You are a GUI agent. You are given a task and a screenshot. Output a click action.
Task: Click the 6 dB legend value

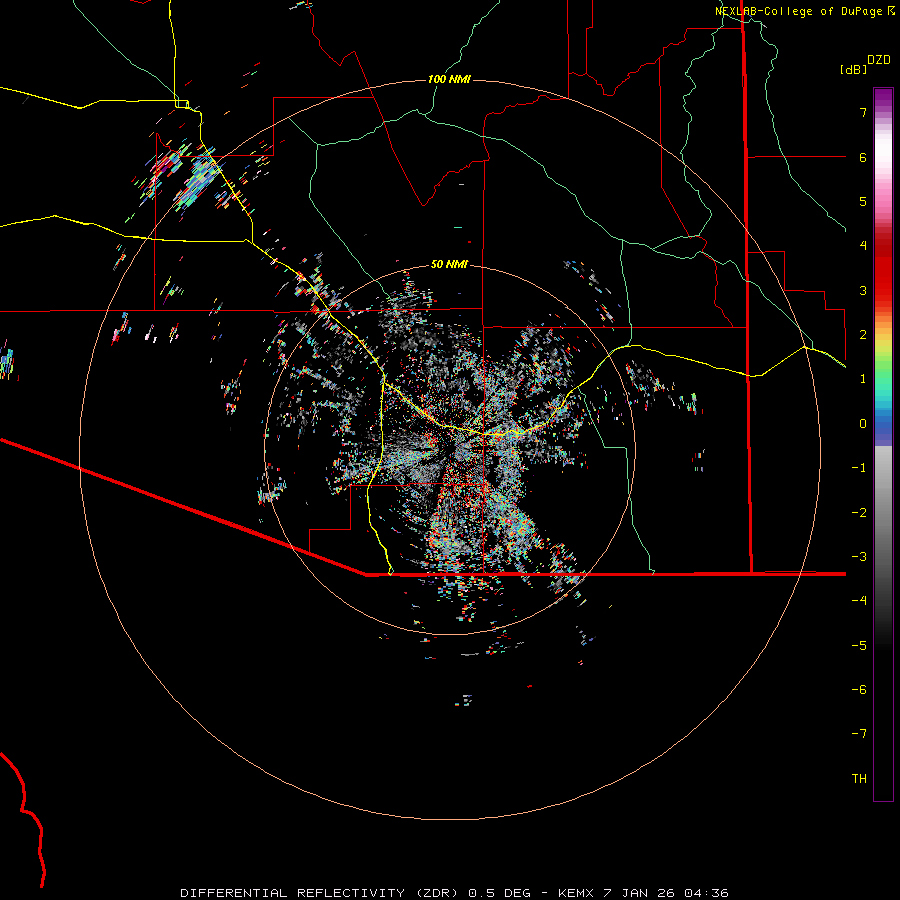point(863,157)
